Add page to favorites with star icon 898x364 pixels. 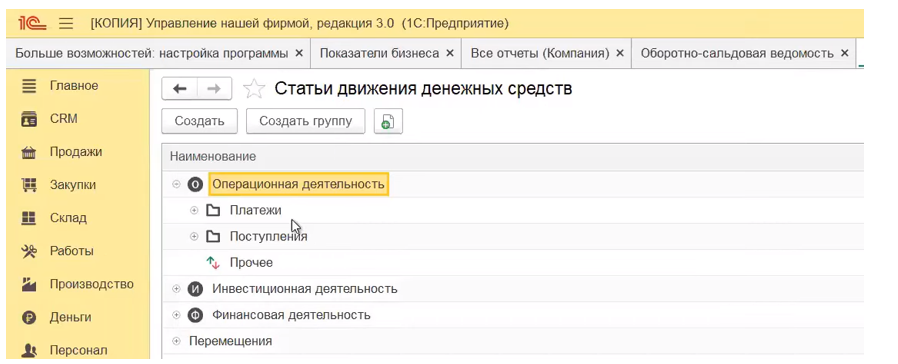point(254,89)
